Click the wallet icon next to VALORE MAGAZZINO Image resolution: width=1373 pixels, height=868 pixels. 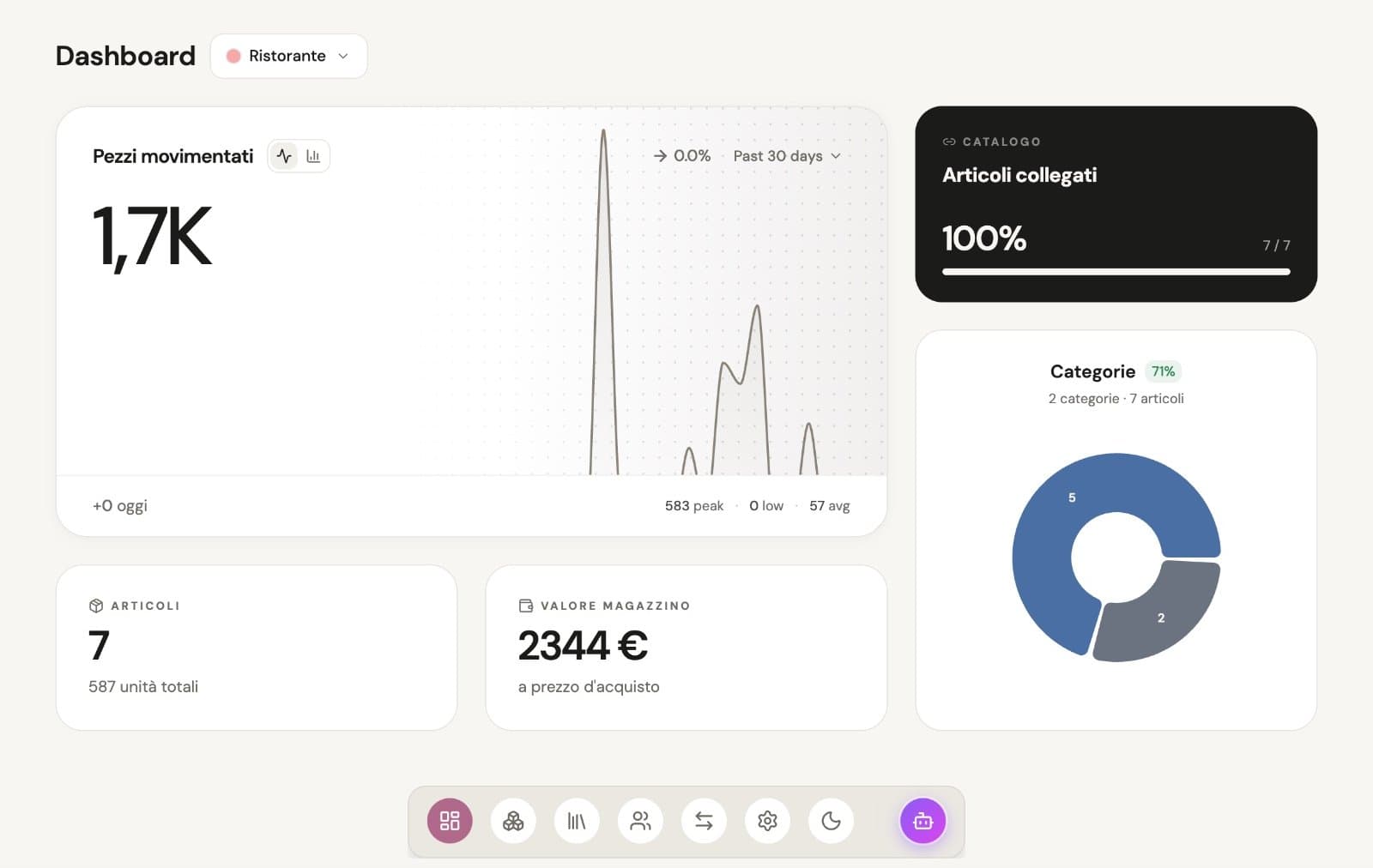(526, 606)
